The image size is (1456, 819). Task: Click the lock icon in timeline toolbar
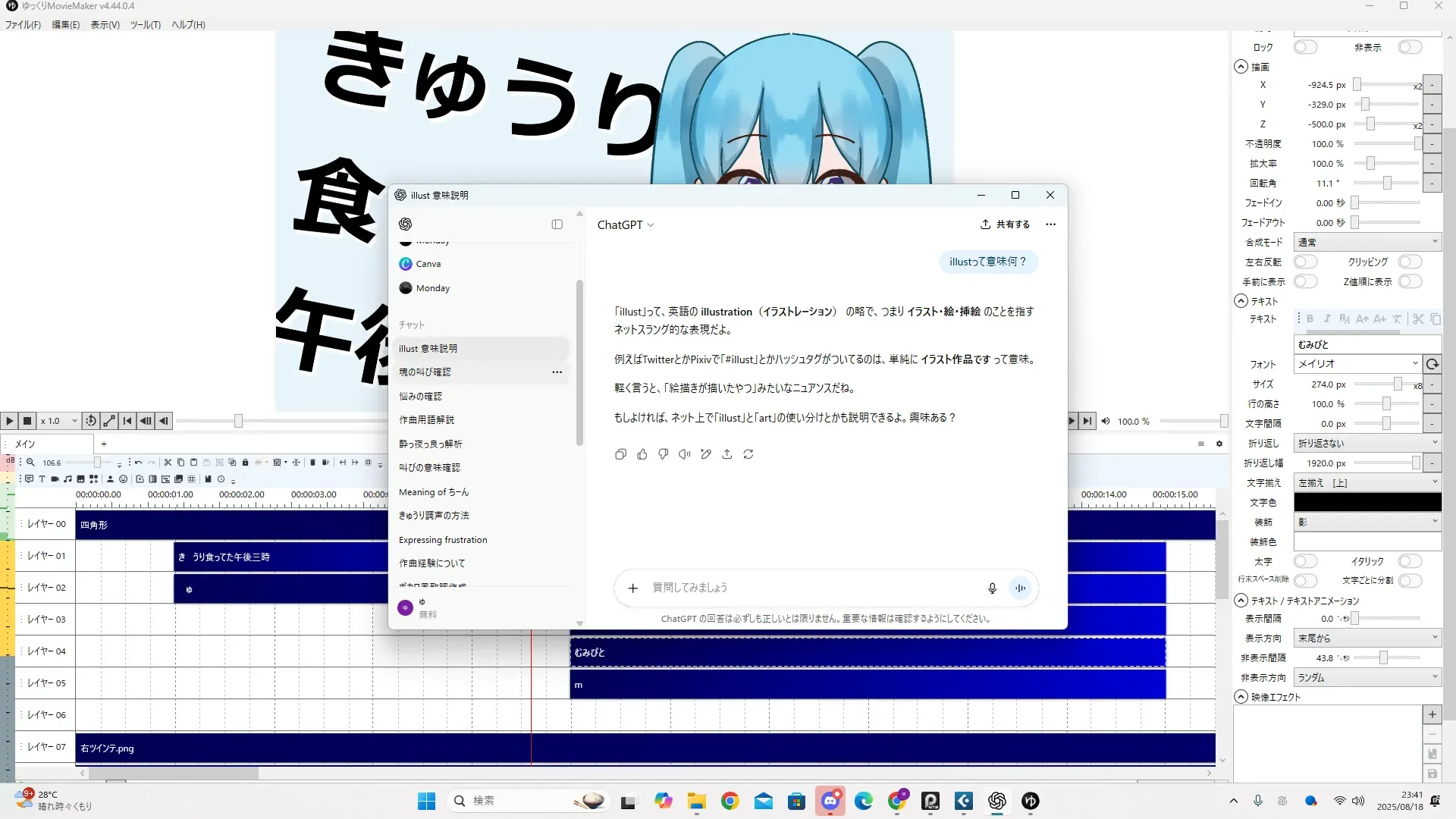245,463
